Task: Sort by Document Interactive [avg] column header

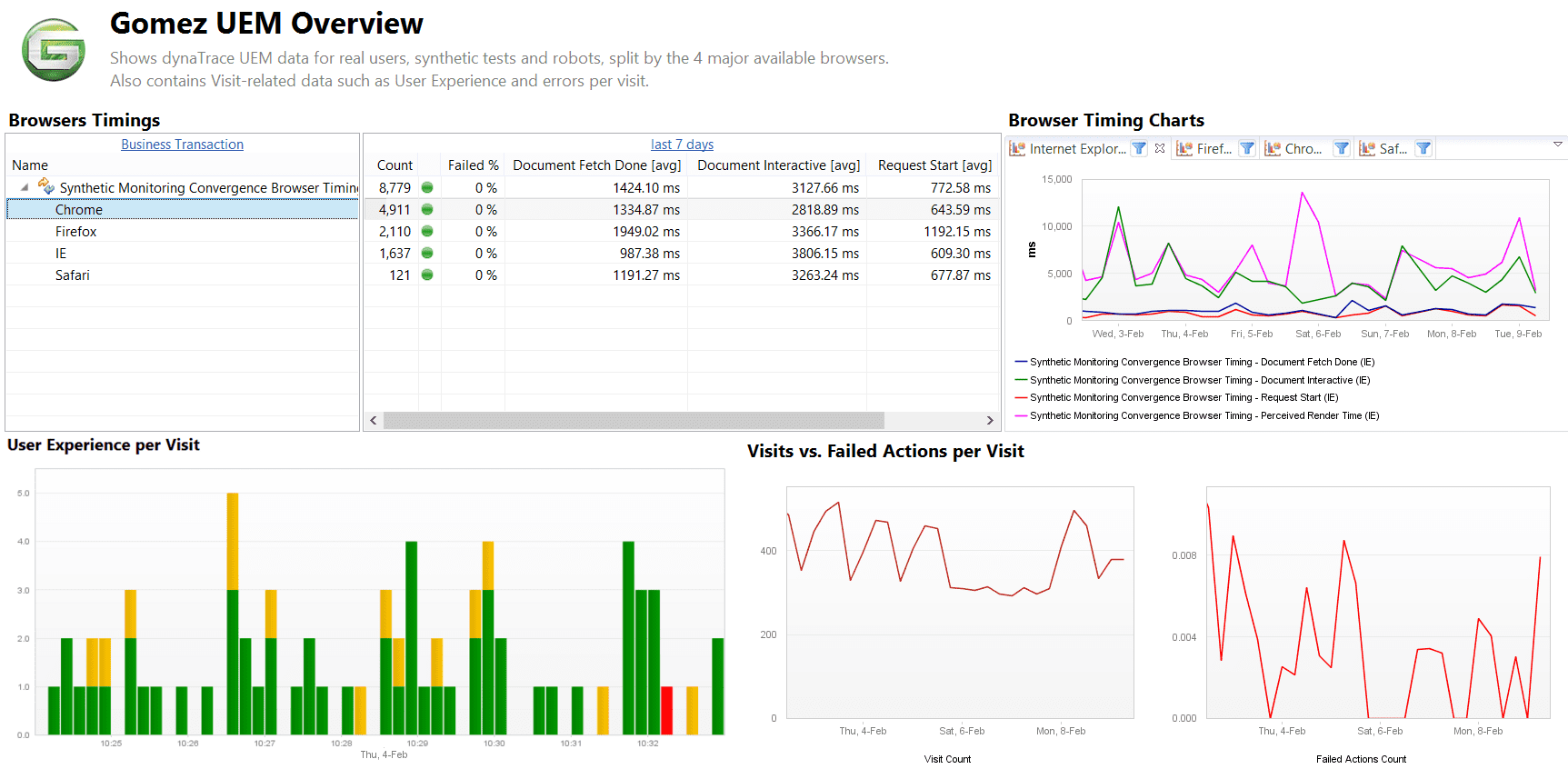Action: (778, 165)
